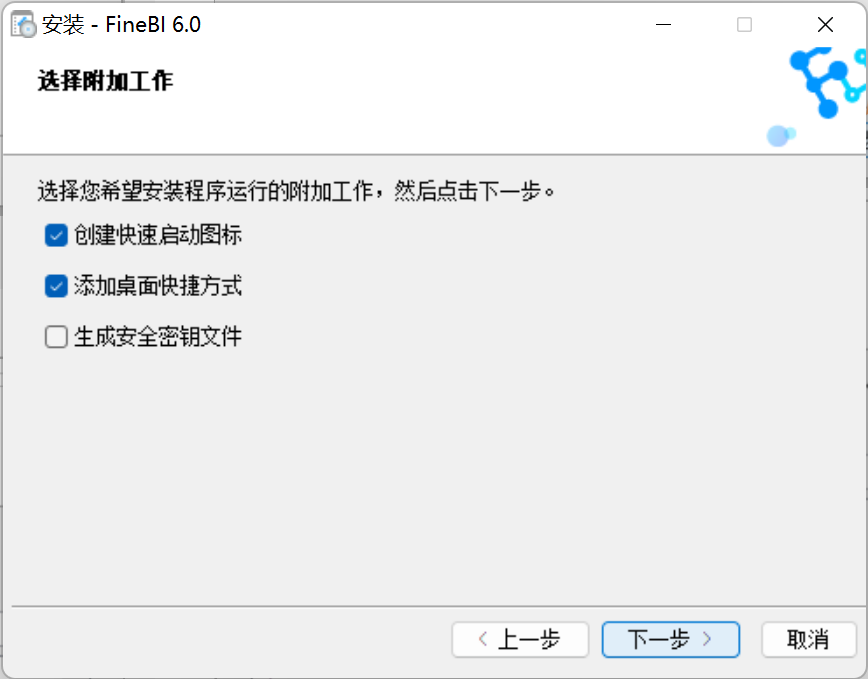
Task: Click the 选择附加工作 heading
Action: coord(105,81)
